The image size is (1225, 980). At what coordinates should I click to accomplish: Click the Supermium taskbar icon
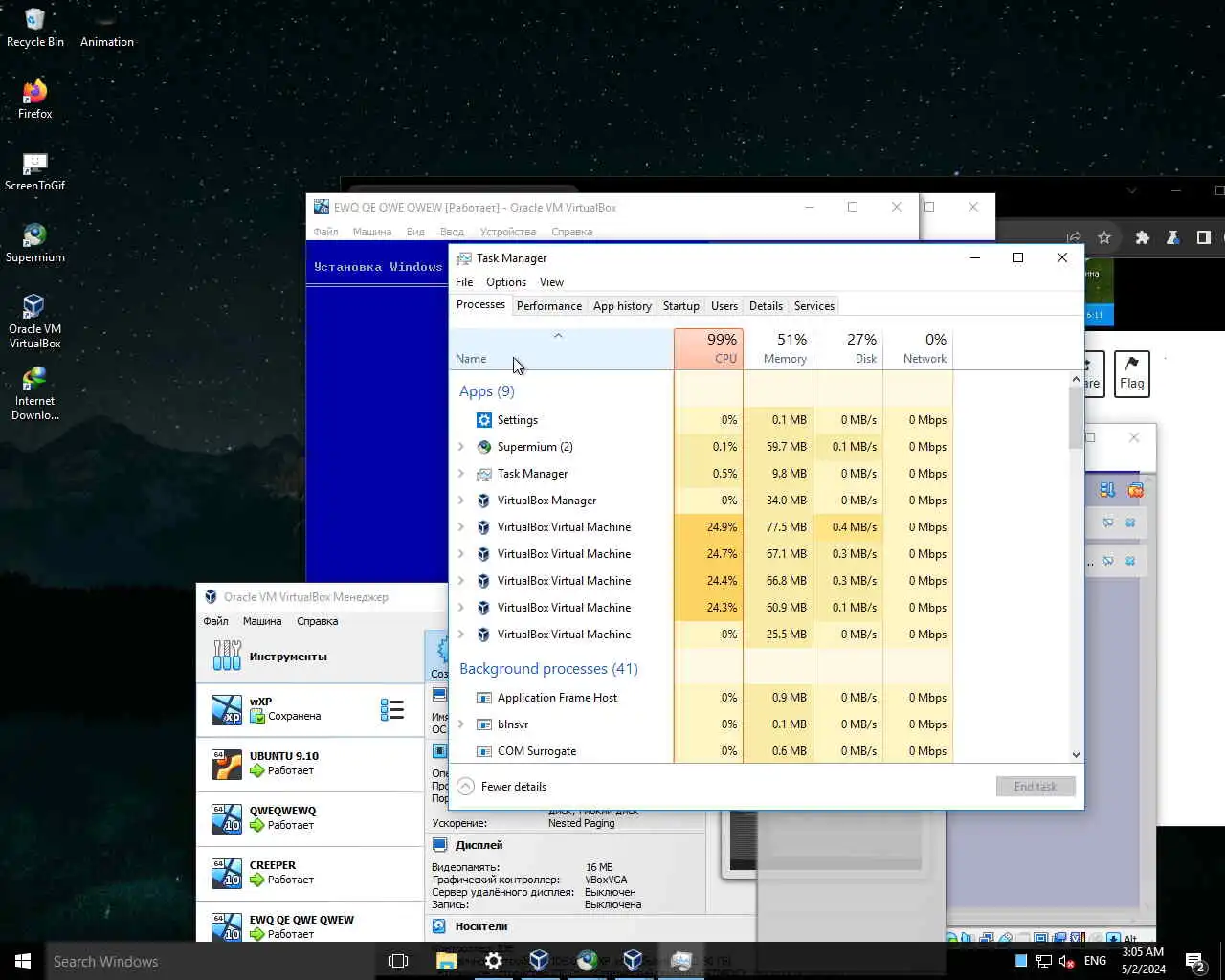587,961
